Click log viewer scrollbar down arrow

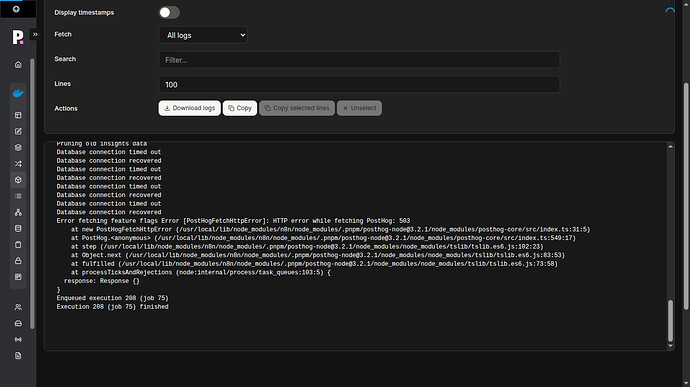(x=670, y=346)
